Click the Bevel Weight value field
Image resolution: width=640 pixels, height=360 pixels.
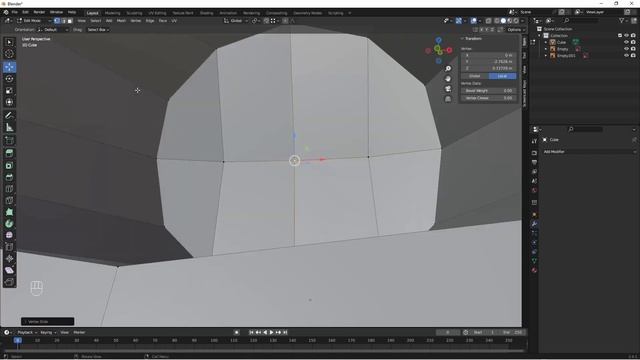[489, 91]
